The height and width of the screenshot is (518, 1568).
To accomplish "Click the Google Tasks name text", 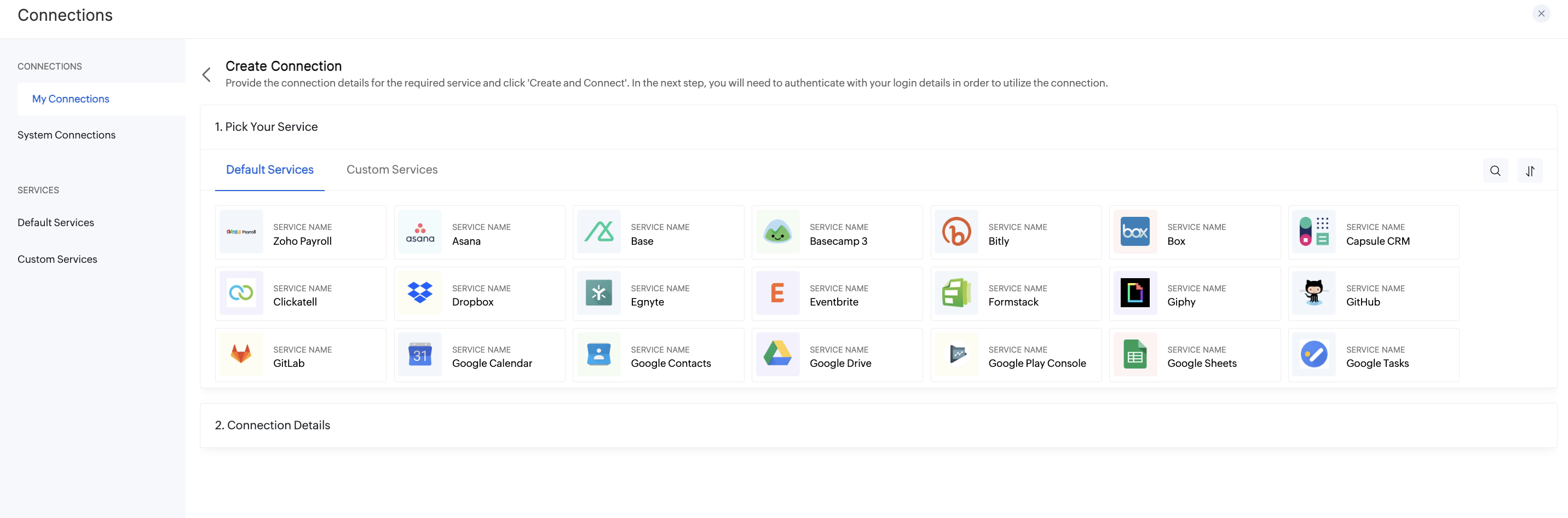I will tap(1377, 364).
